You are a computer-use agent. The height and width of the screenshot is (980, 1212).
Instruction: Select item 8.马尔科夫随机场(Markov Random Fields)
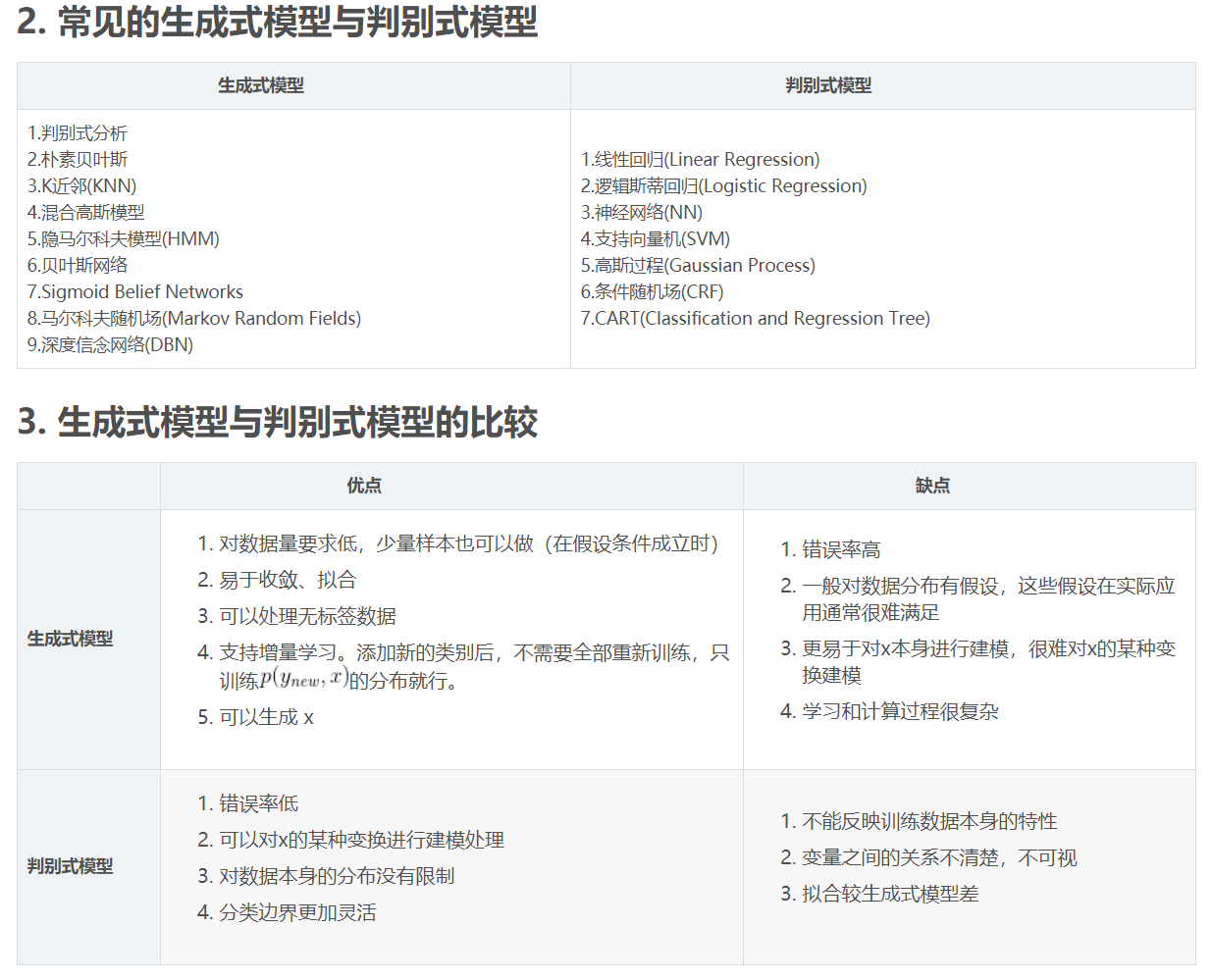click(194, 318)
